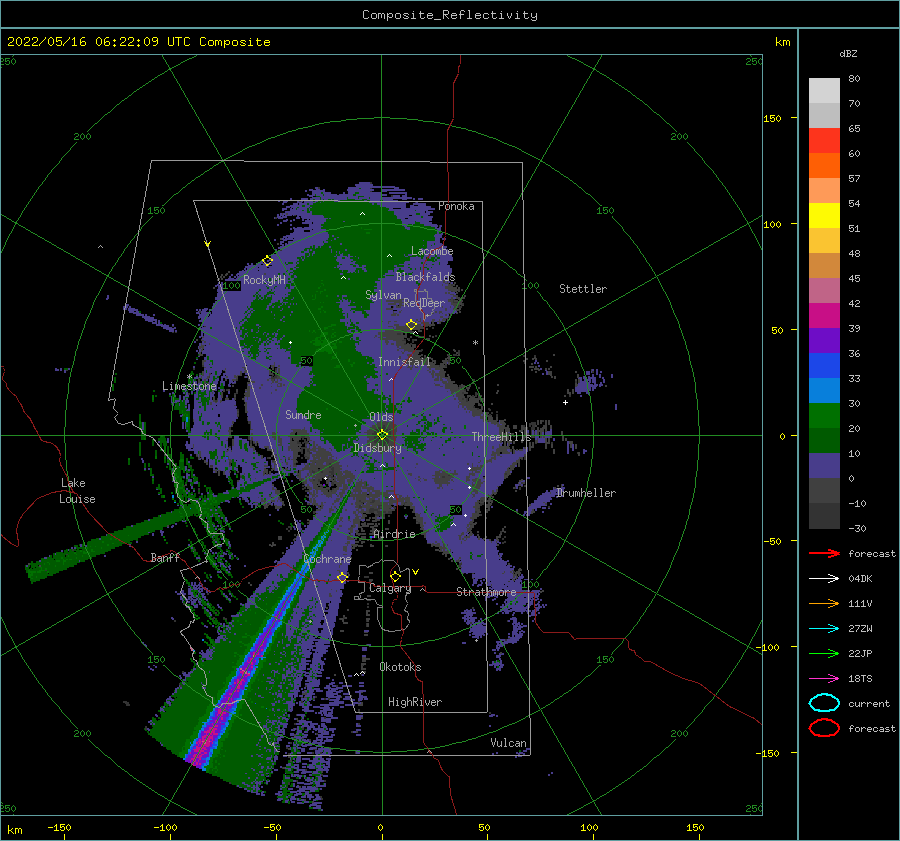Click the asterisk marker south of Stettler
Viewport: 900px width, 841px height.
(x=475, y=343)
